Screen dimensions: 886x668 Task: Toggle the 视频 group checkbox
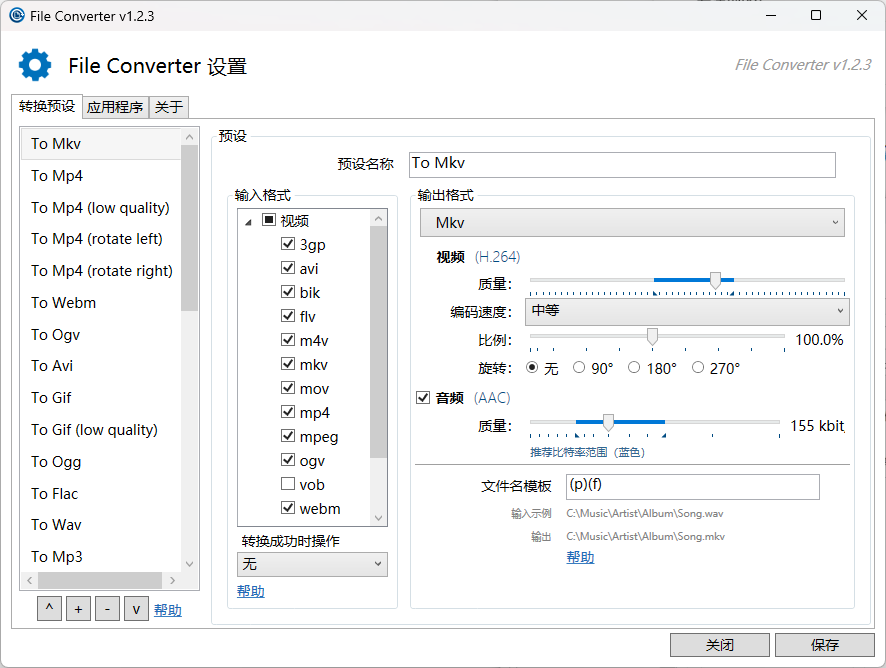pos(269,219)
